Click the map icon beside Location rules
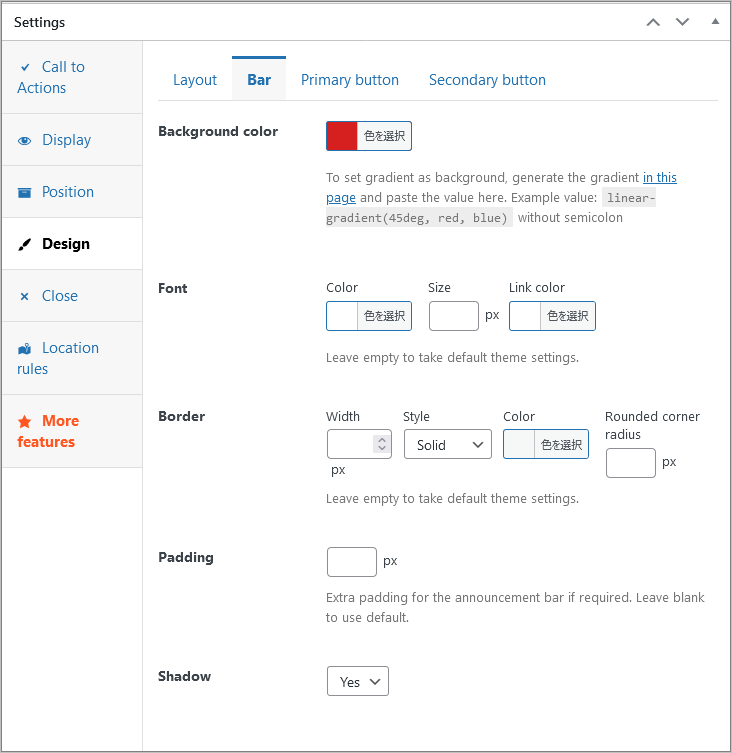Viewport: 732px width, 753px height. point(25,349)
